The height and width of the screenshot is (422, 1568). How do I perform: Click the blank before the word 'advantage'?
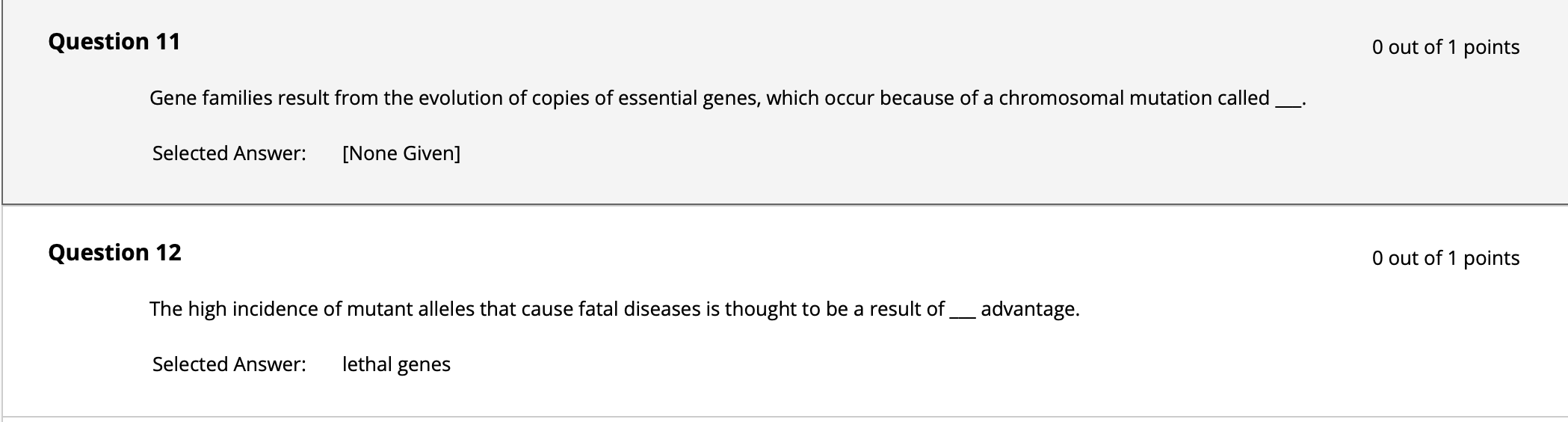click(963, 316)
